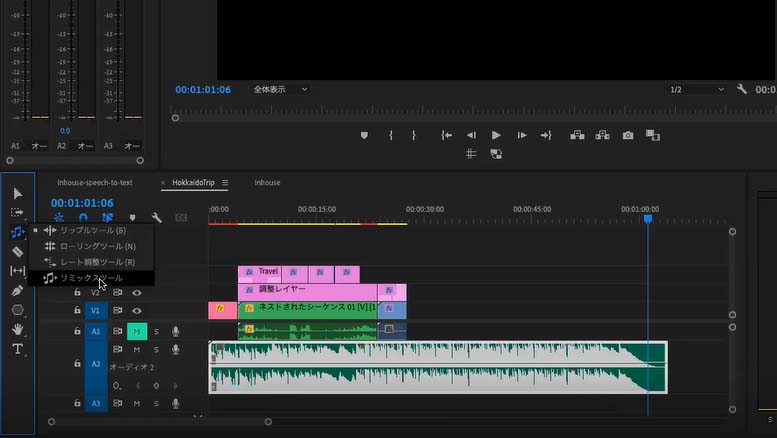Switch to the Inhouse sequence tab
Image resolution: width=777 pixels, height=438 pixels.
tap(267, 182)
